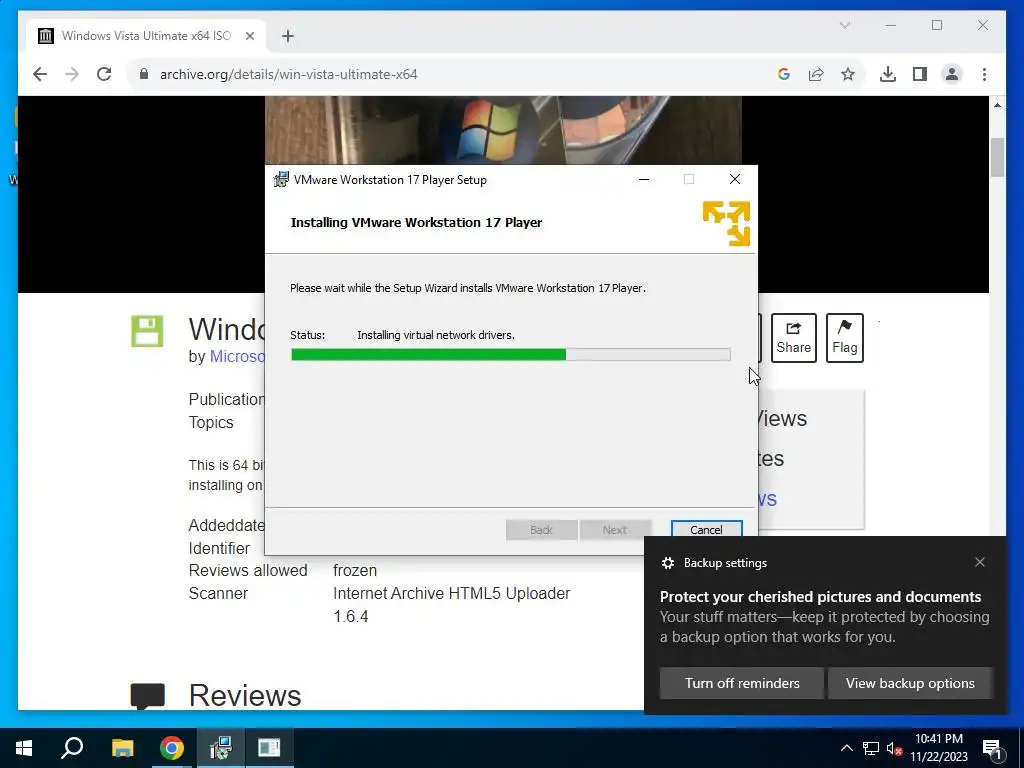The height and width of the screenshot is (768, 1024).
Task: Switch to Chrome in taskbar
Action: coord(172,748)
